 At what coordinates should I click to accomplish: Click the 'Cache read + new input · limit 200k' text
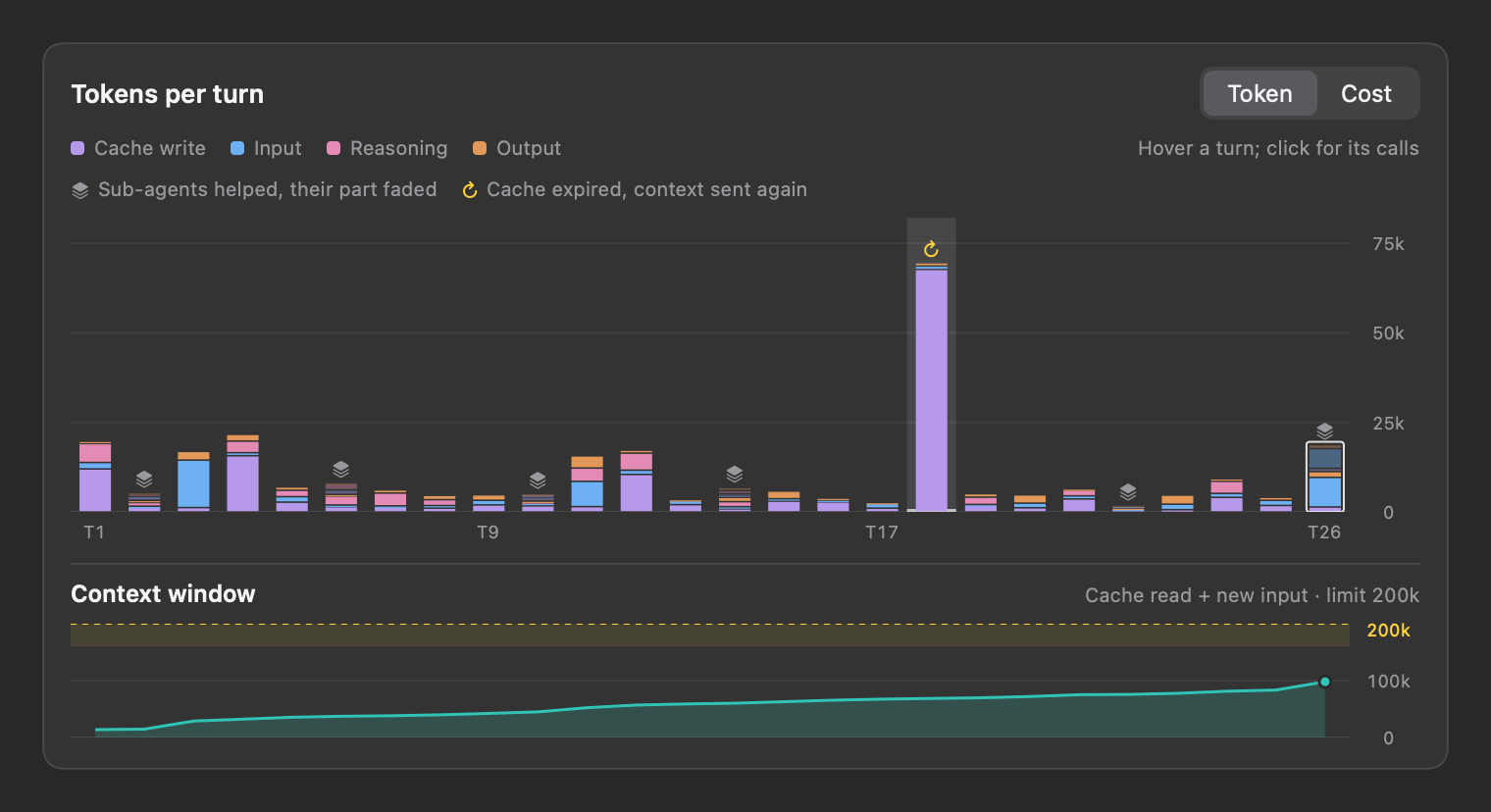[1252, 595]
